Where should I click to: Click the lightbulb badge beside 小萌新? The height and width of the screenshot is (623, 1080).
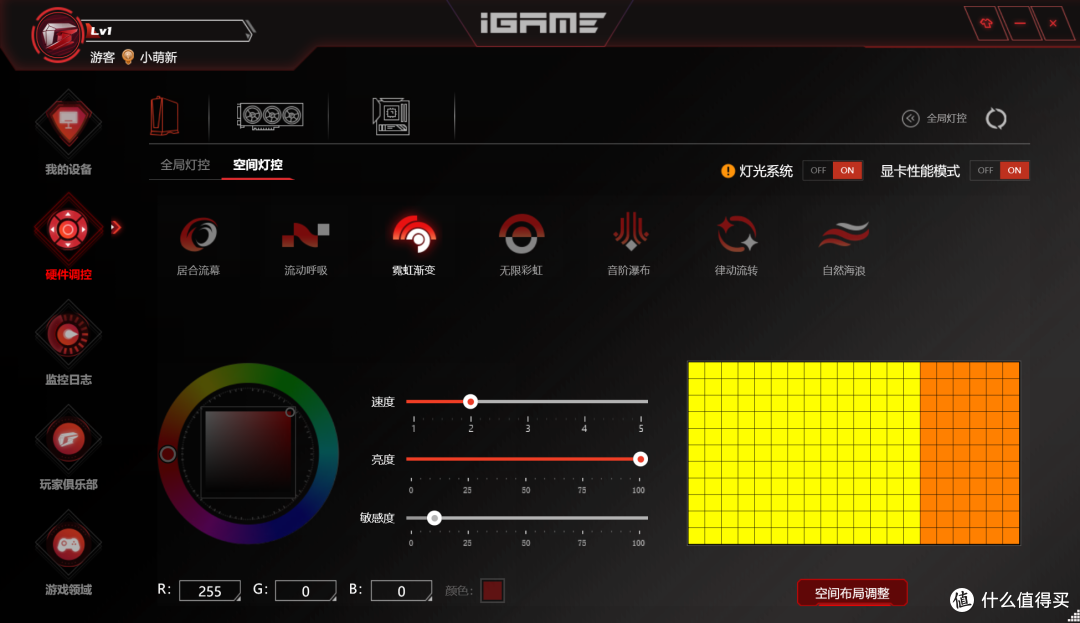127,57
